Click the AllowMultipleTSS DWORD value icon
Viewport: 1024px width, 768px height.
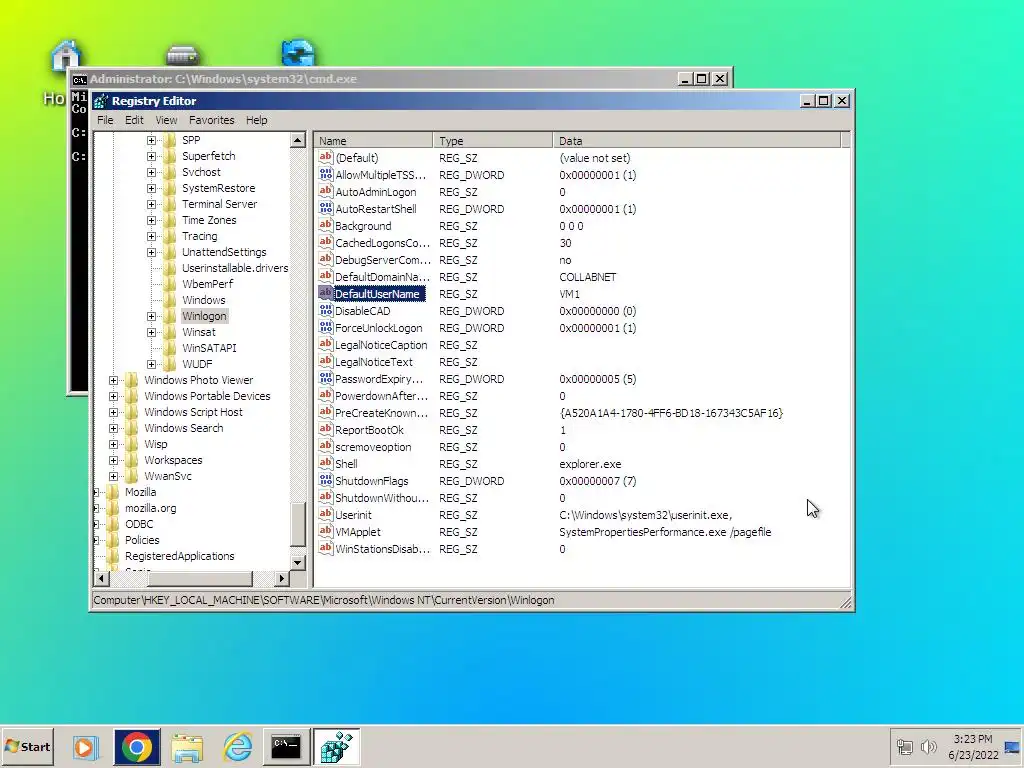[x=325, y=174]
